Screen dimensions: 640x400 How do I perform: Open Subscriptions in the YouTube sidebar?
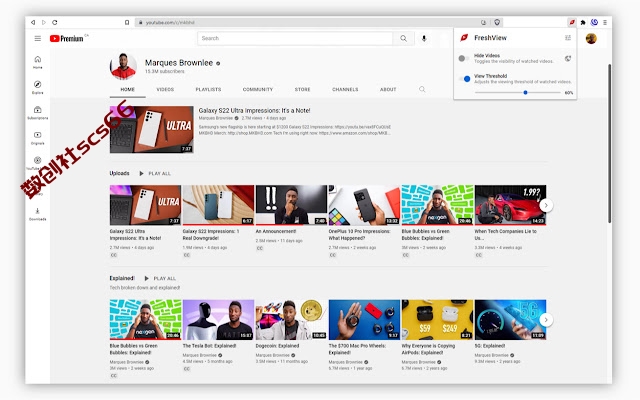pyautogui.click(x=38, y=113)
